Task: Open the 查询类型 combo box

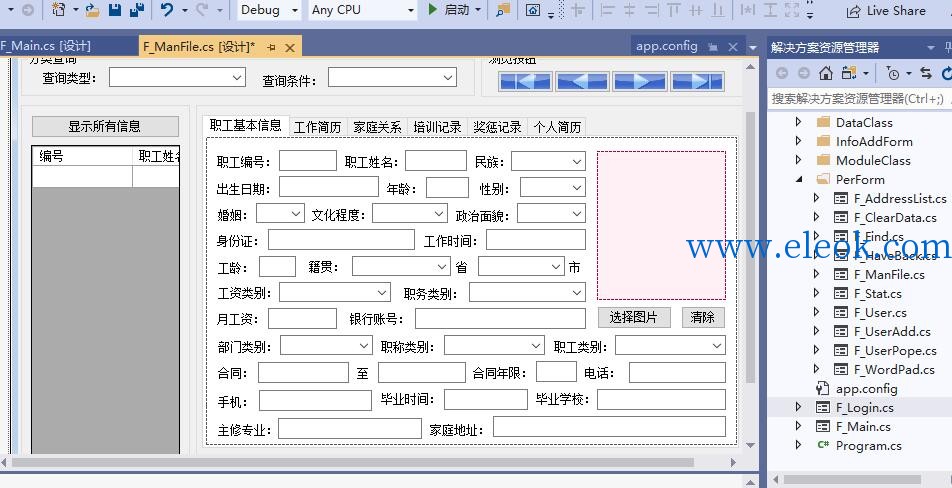Action: click(237, 78)
